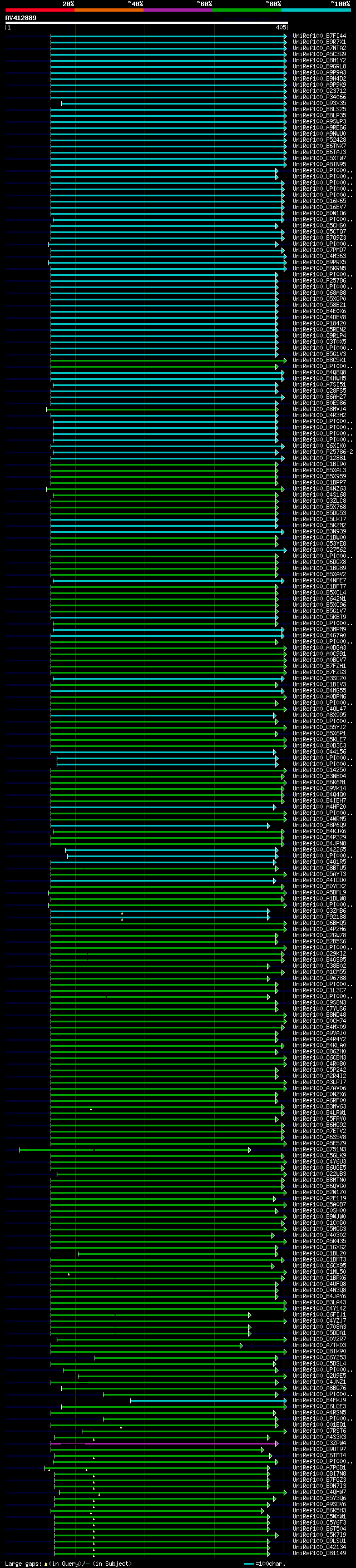
Task: Click the UniRef100_O42265 entry
Action: [319, 850]
